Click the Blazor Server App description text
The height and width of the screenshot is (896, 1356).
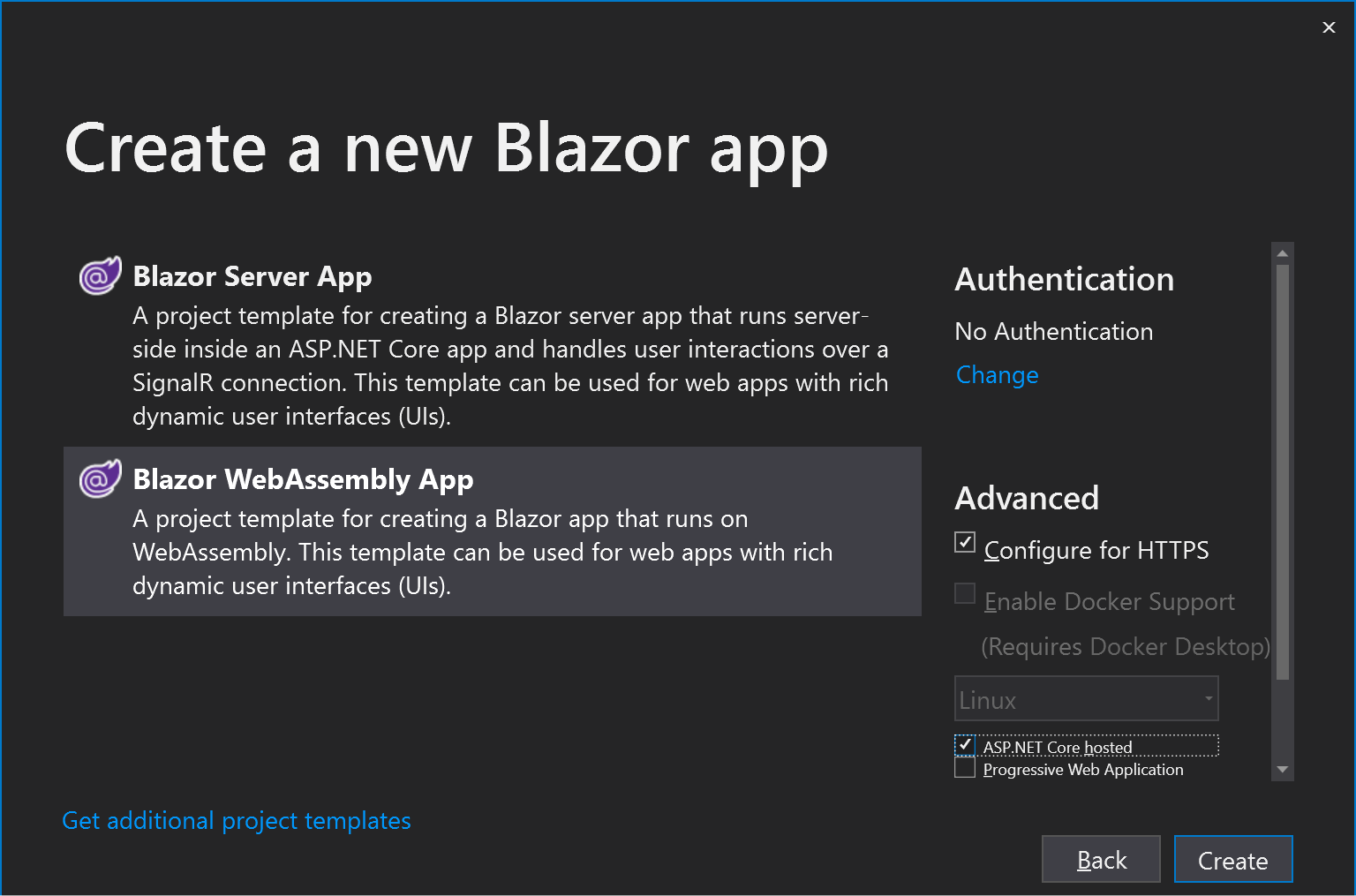tap(510, 366)
